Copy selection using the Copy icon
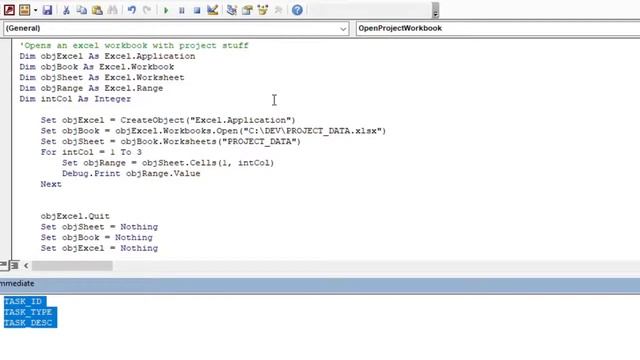 coord(82,10)
